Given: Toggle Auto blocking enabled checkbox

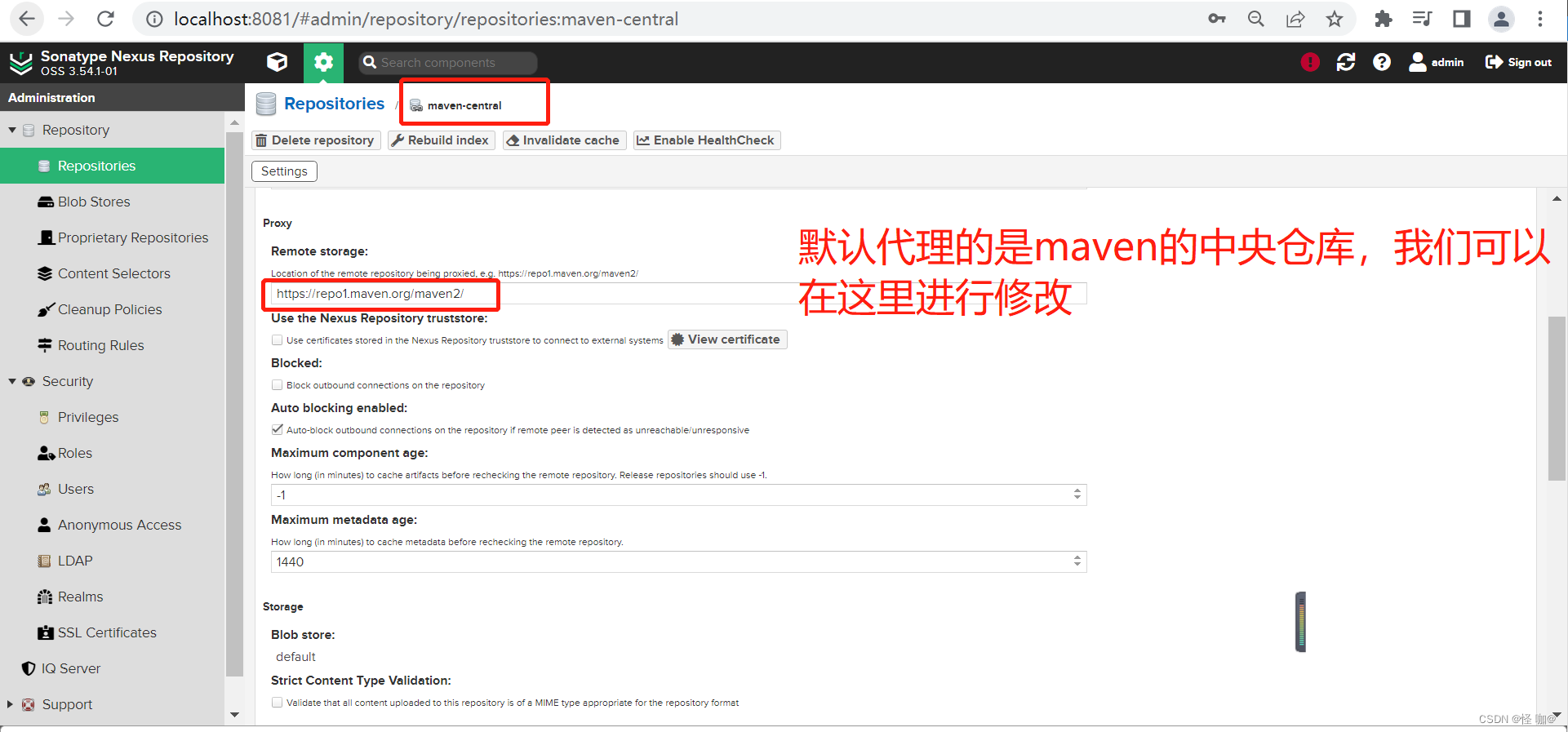Looking at the screenshot, I should coord(278,430).
